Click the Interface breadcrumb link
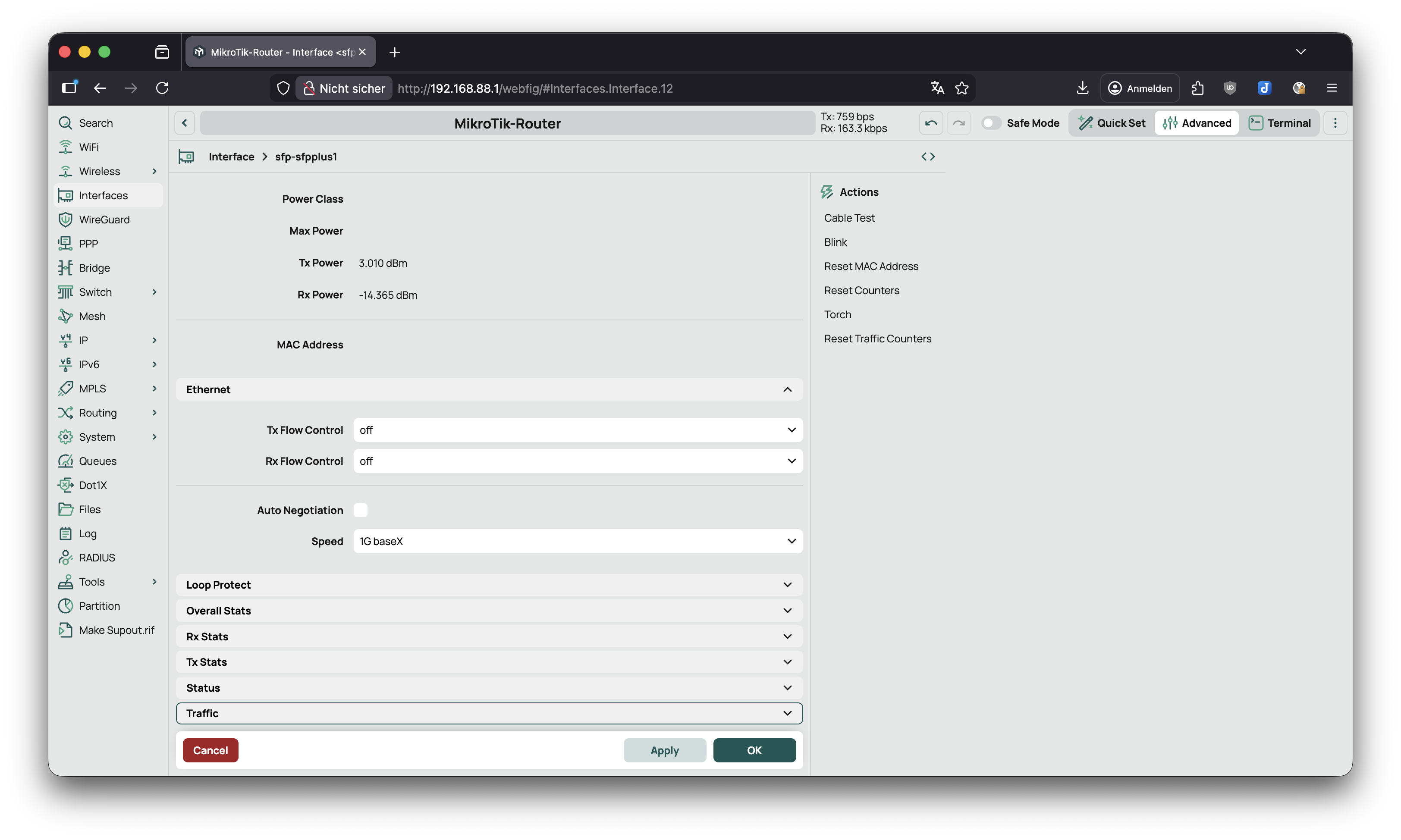Image resolution: width=1401 pixels, height=840 pixels. 232,157
